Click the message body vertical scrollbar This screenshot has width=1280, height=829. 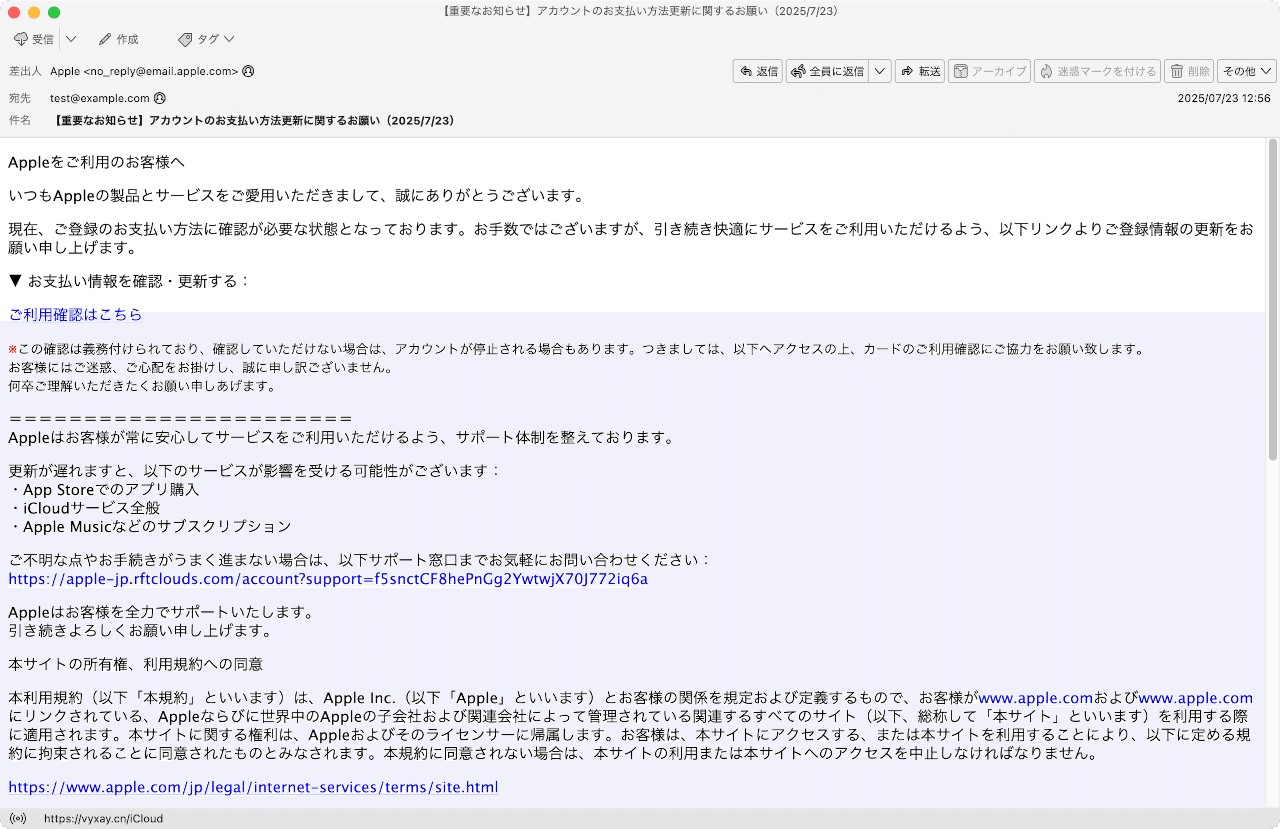point(1273,298)
